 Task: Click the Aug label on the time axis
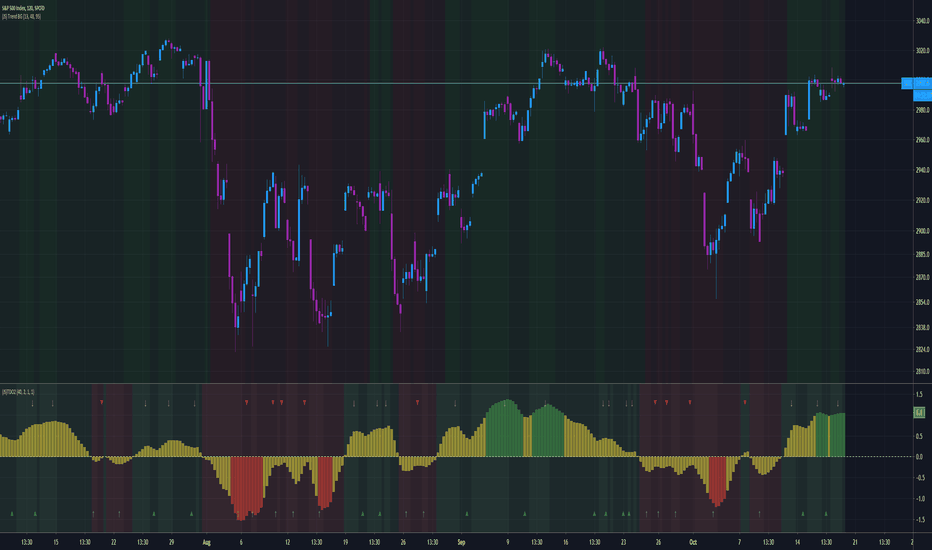click(206, 542)
